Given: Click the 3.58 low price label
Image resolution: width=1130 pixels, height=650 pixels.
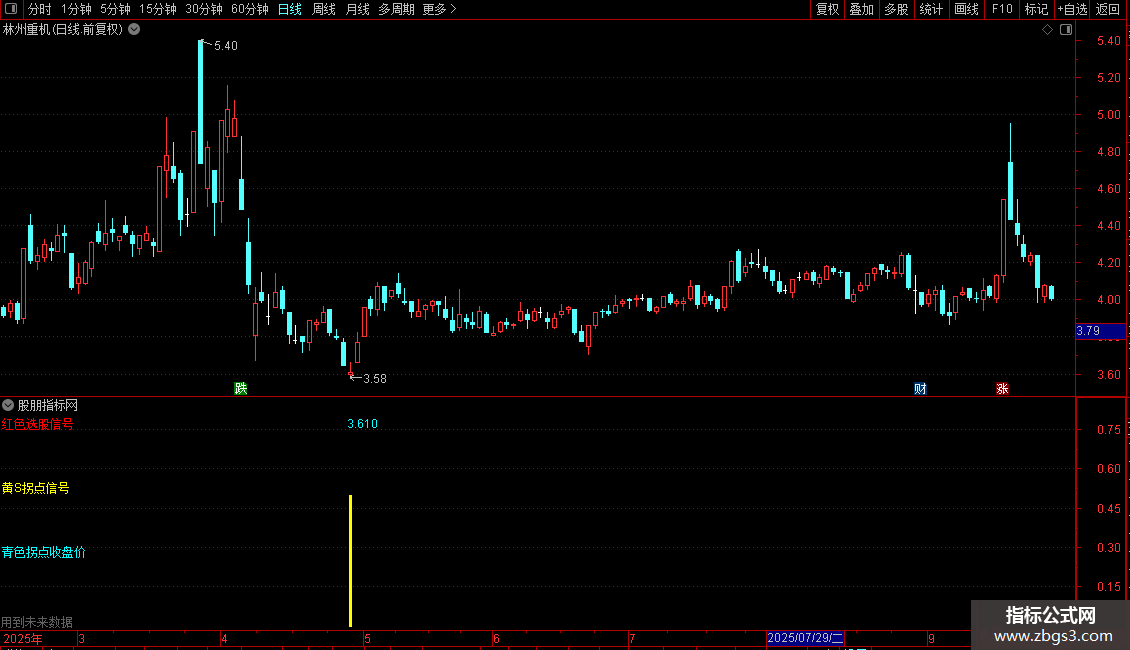Looking at the screenshot, I should [x=375, y=379].
